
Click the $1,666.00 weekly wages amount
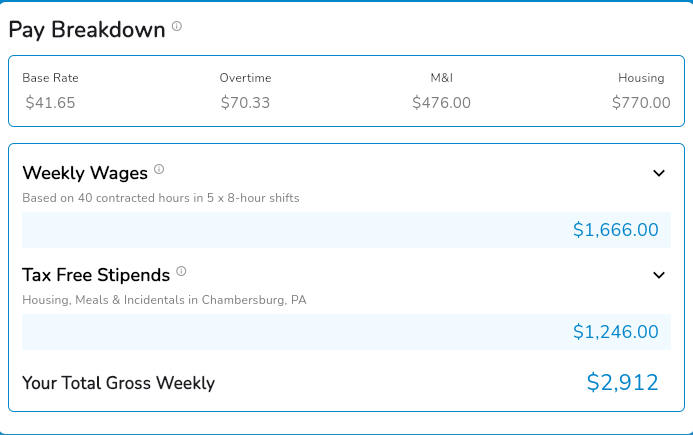point(615,230)
